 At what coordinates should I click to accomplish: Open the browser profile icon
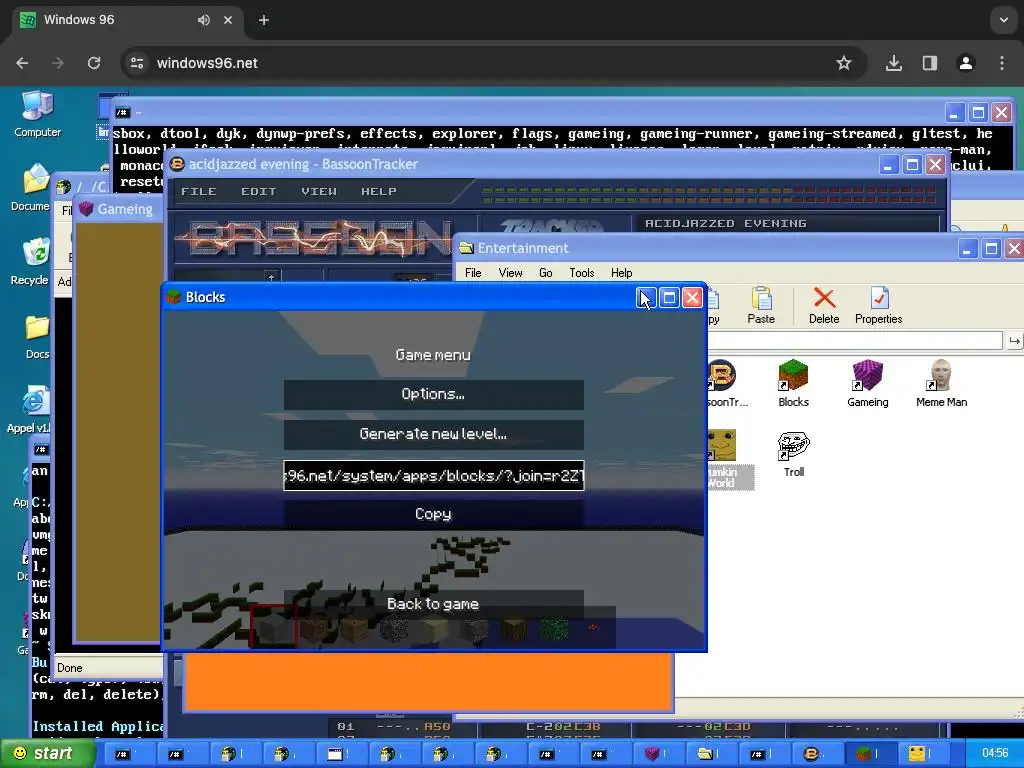click(x=966, y=63)
